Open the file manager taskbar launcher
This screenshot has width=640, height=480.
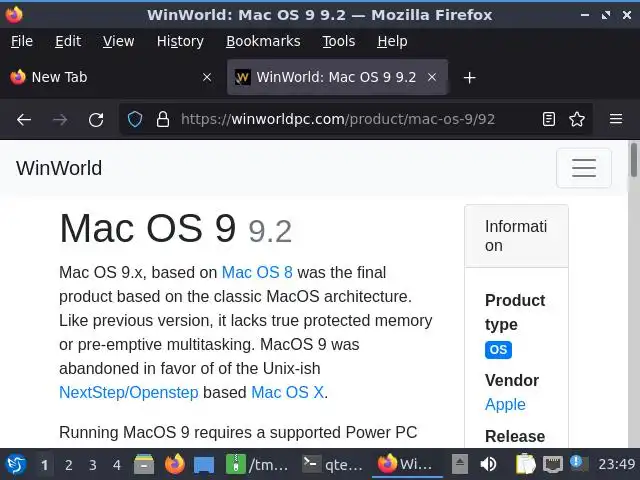coord(144,464)
